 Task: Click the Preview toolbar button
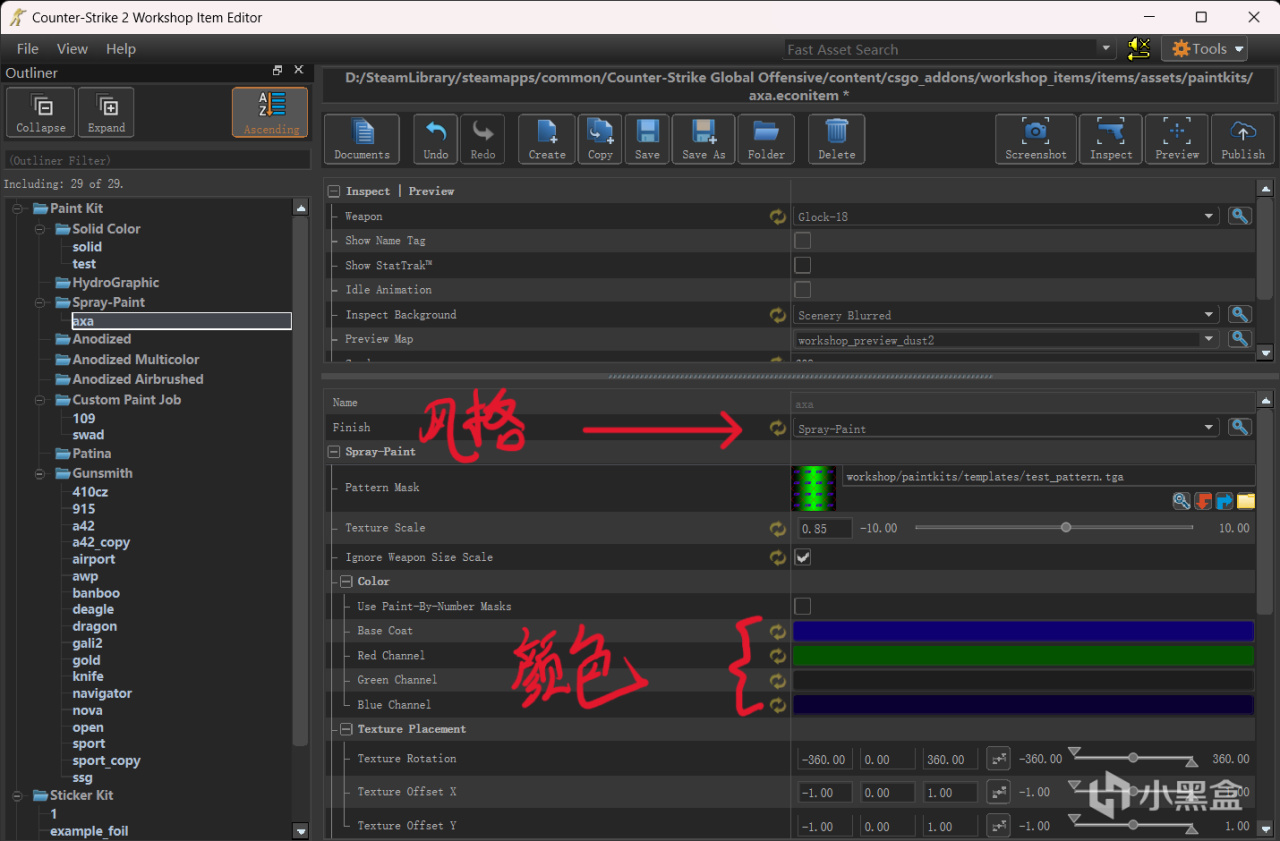(x=1177, y=139)
